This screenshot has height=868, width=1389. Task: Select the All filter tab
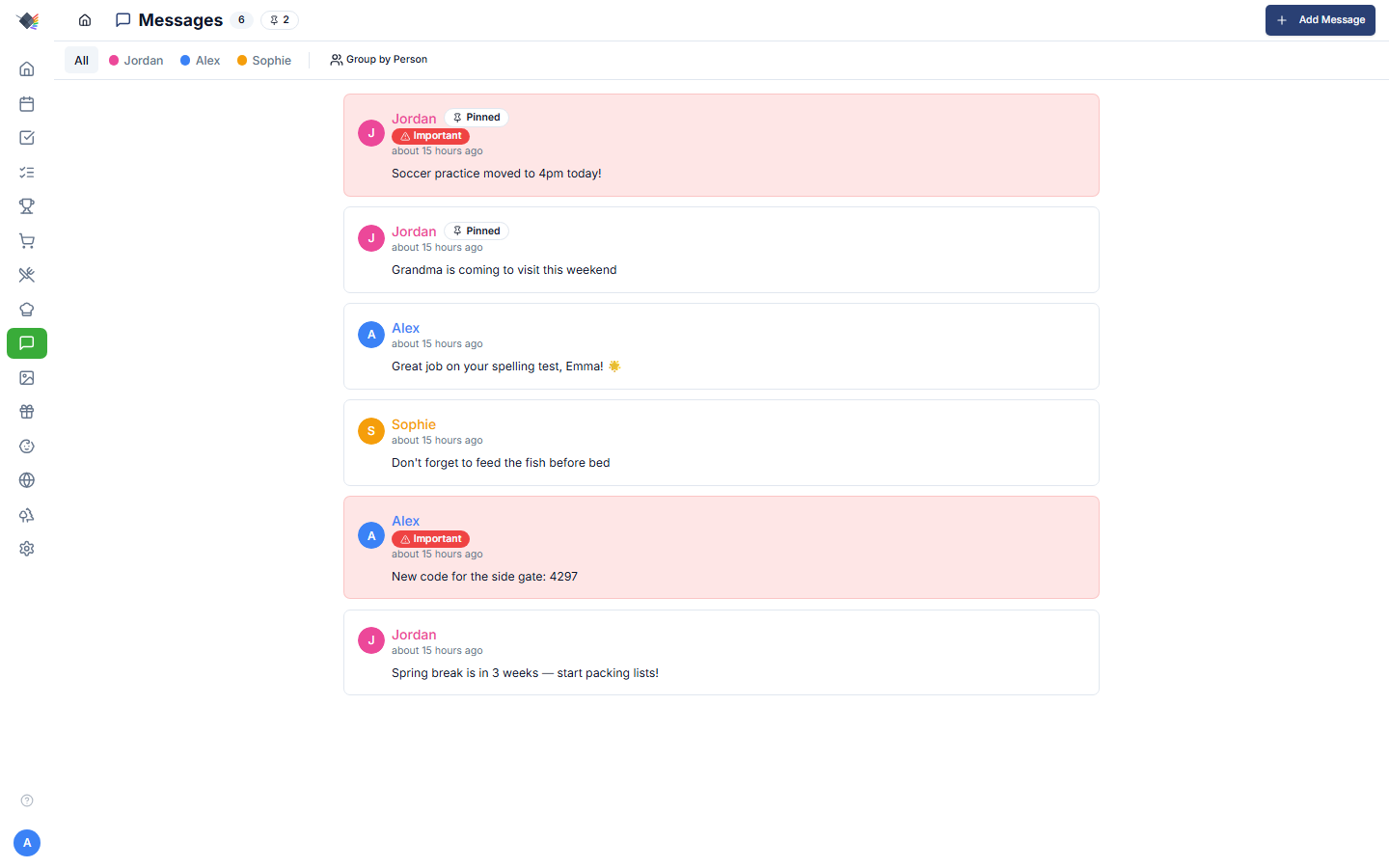pos(81,60)
